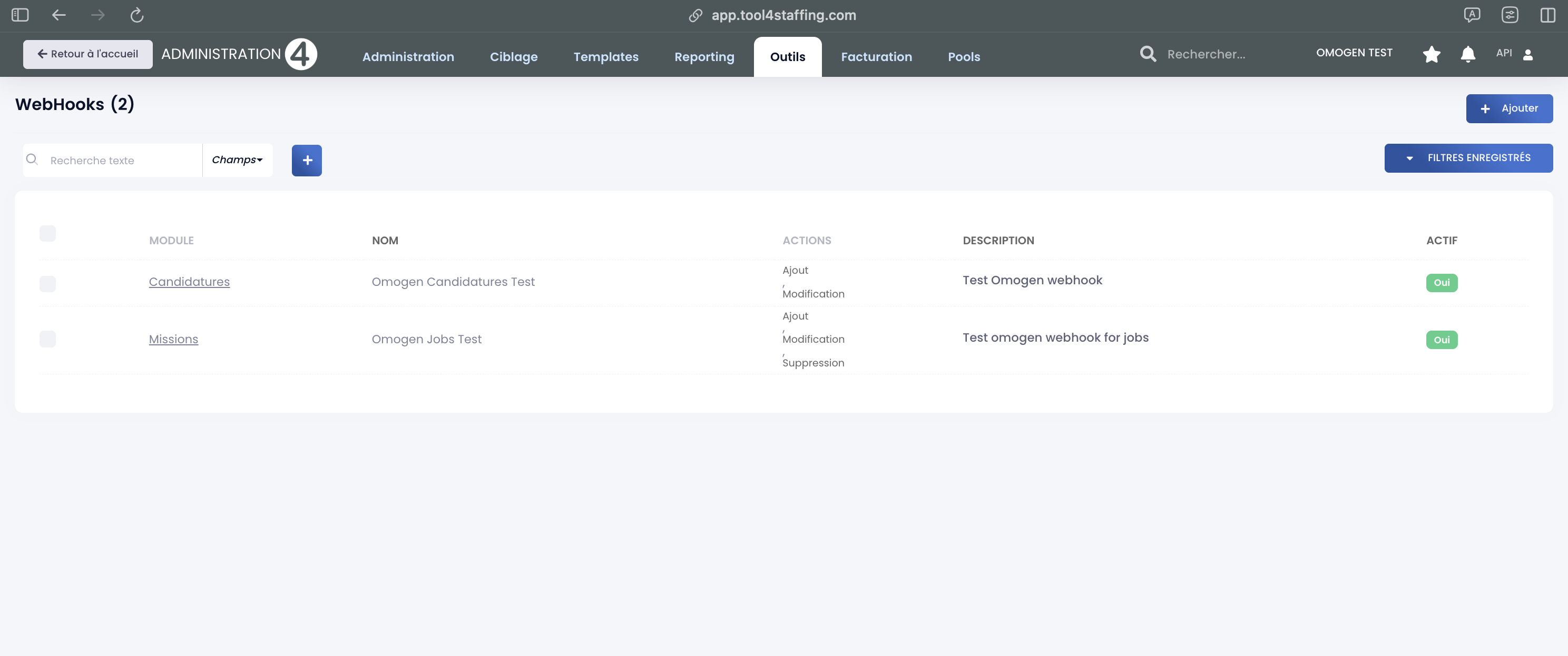Viewport: 1568px width, 656px height.
Task: Open the Facturation tab
Action: [x=877, y=57]
